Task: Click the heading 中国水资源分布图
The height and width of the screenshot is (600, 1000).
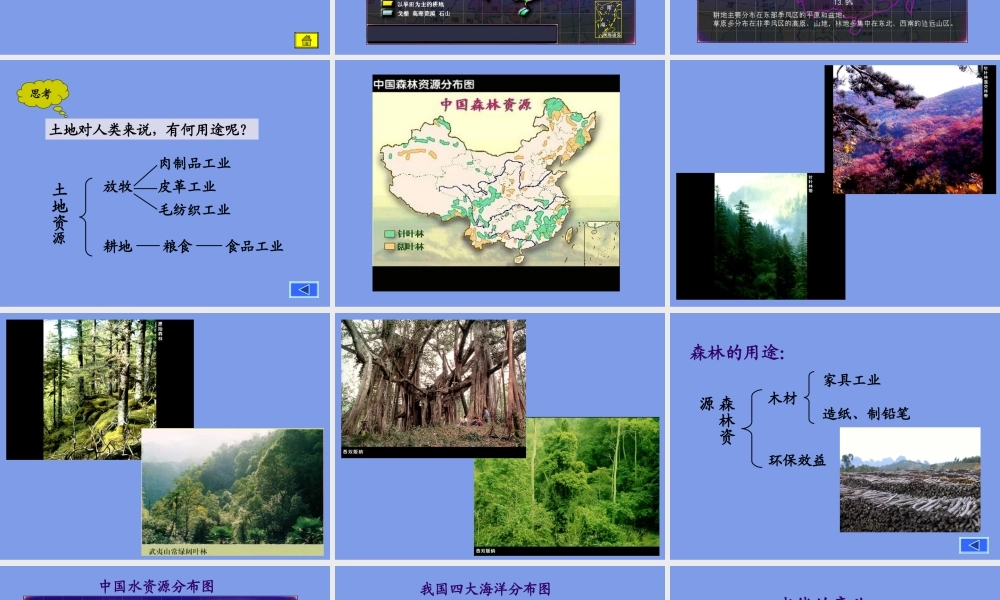Action: (156, 586)
